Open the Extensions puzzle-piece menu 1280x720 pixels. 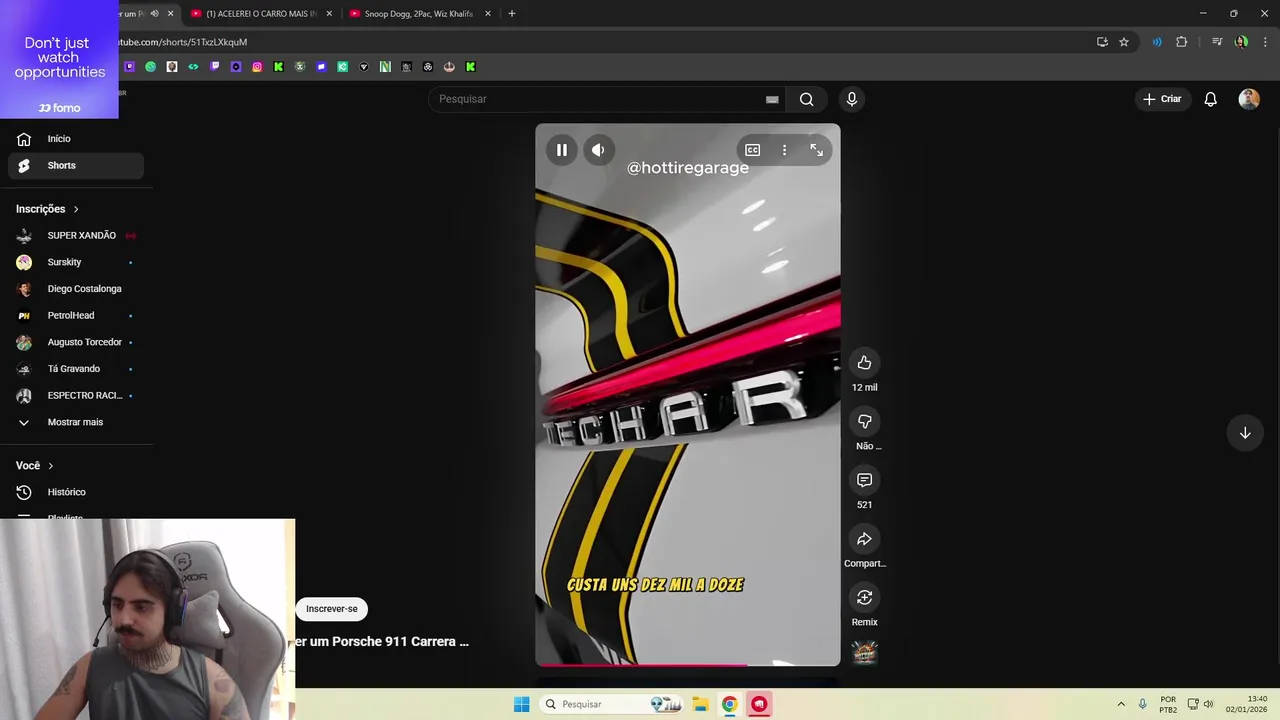[1182, 42]
